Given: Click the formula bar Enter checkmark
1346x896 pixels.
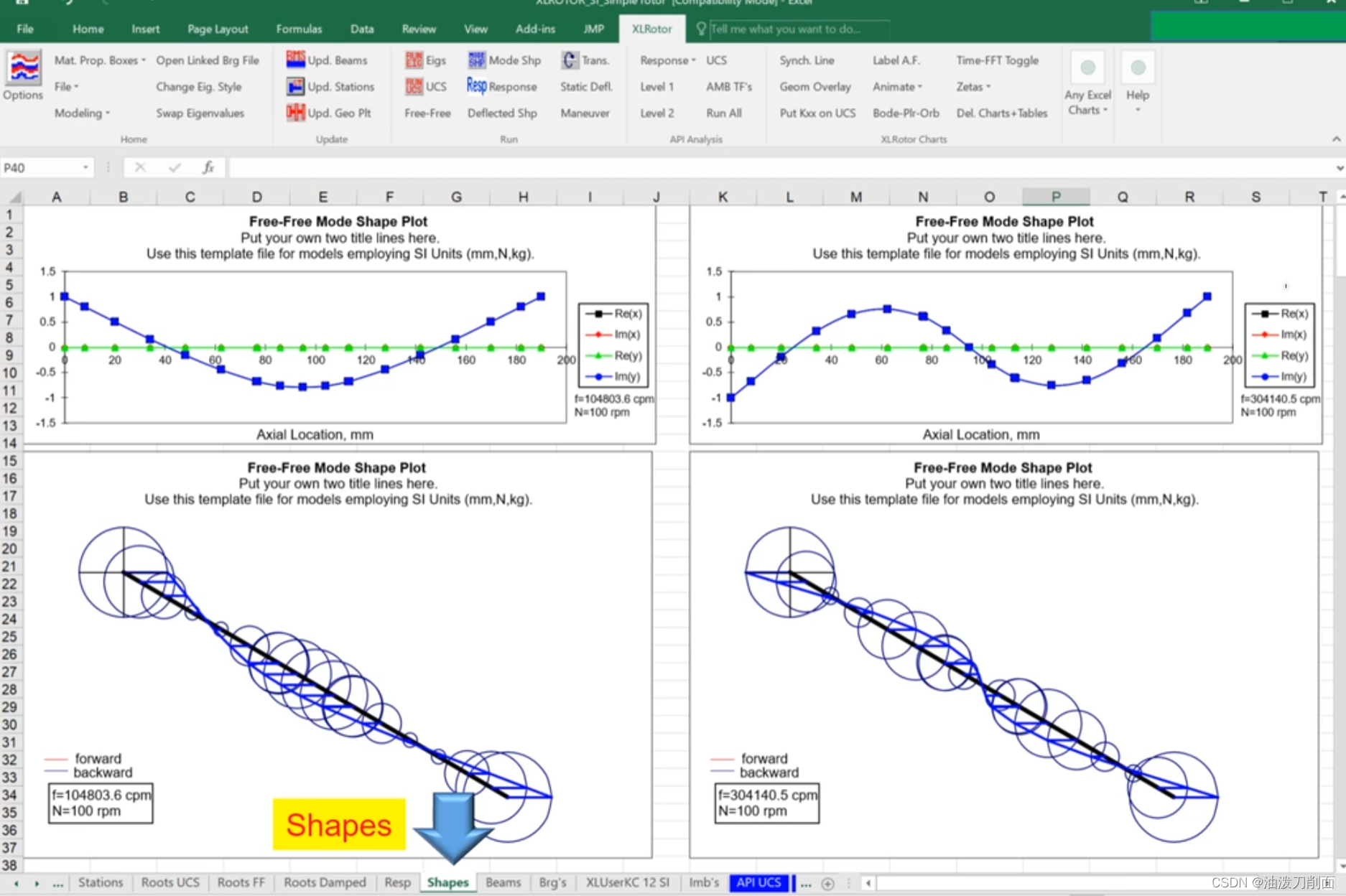Looking at the screenshot, I should click(175, 167).
